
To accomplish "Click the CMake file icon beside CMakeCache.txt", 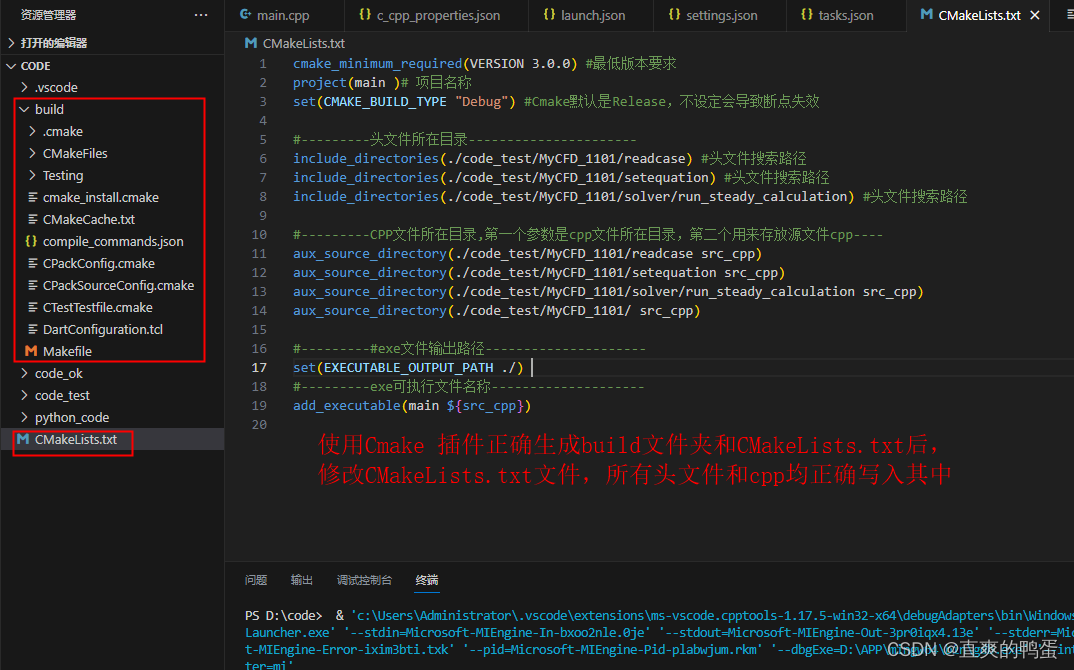I will coord(34,219).
